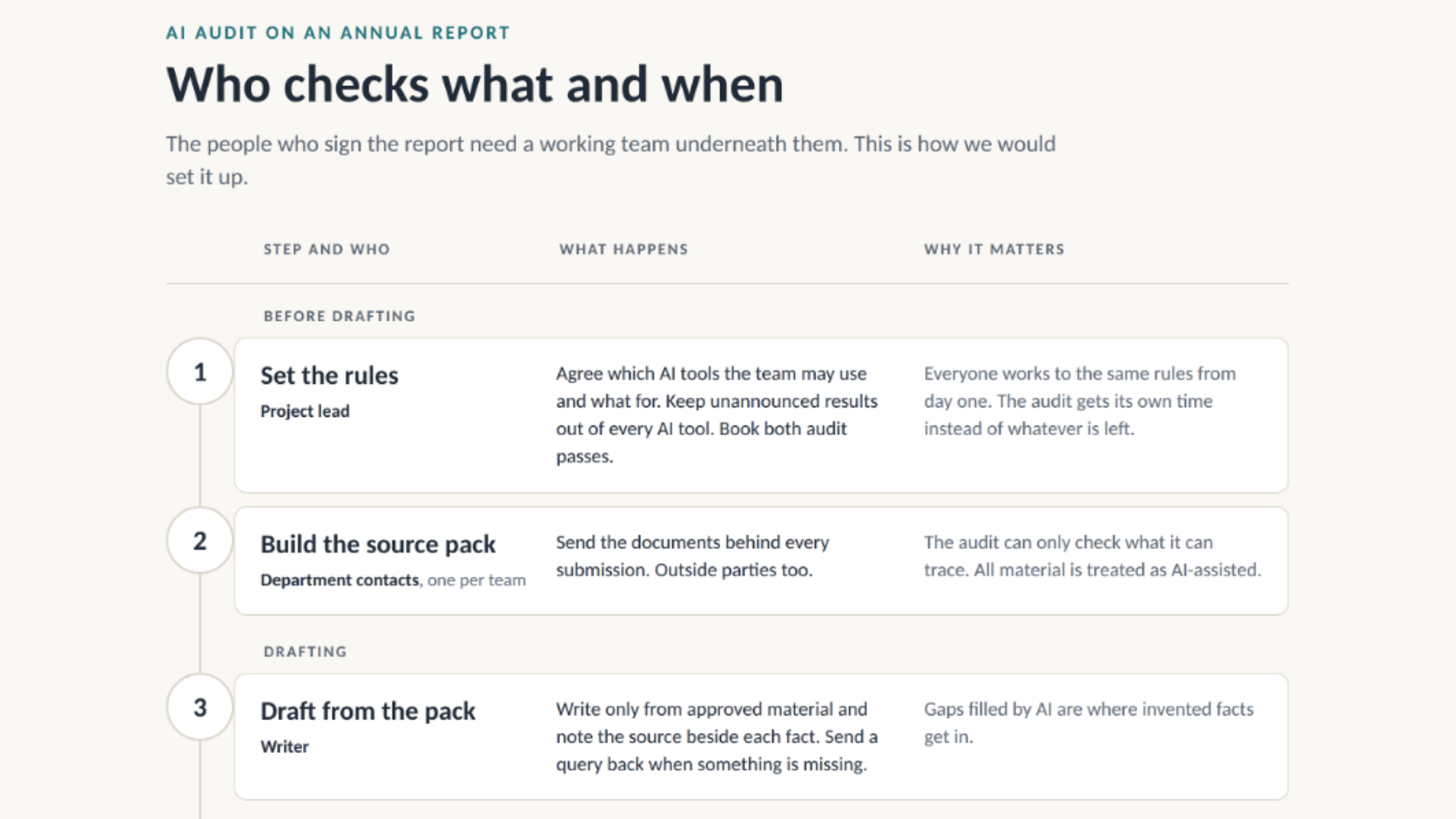Click the "Agree which AI tools" description text
1456x819 pixels.
(717, 414)
